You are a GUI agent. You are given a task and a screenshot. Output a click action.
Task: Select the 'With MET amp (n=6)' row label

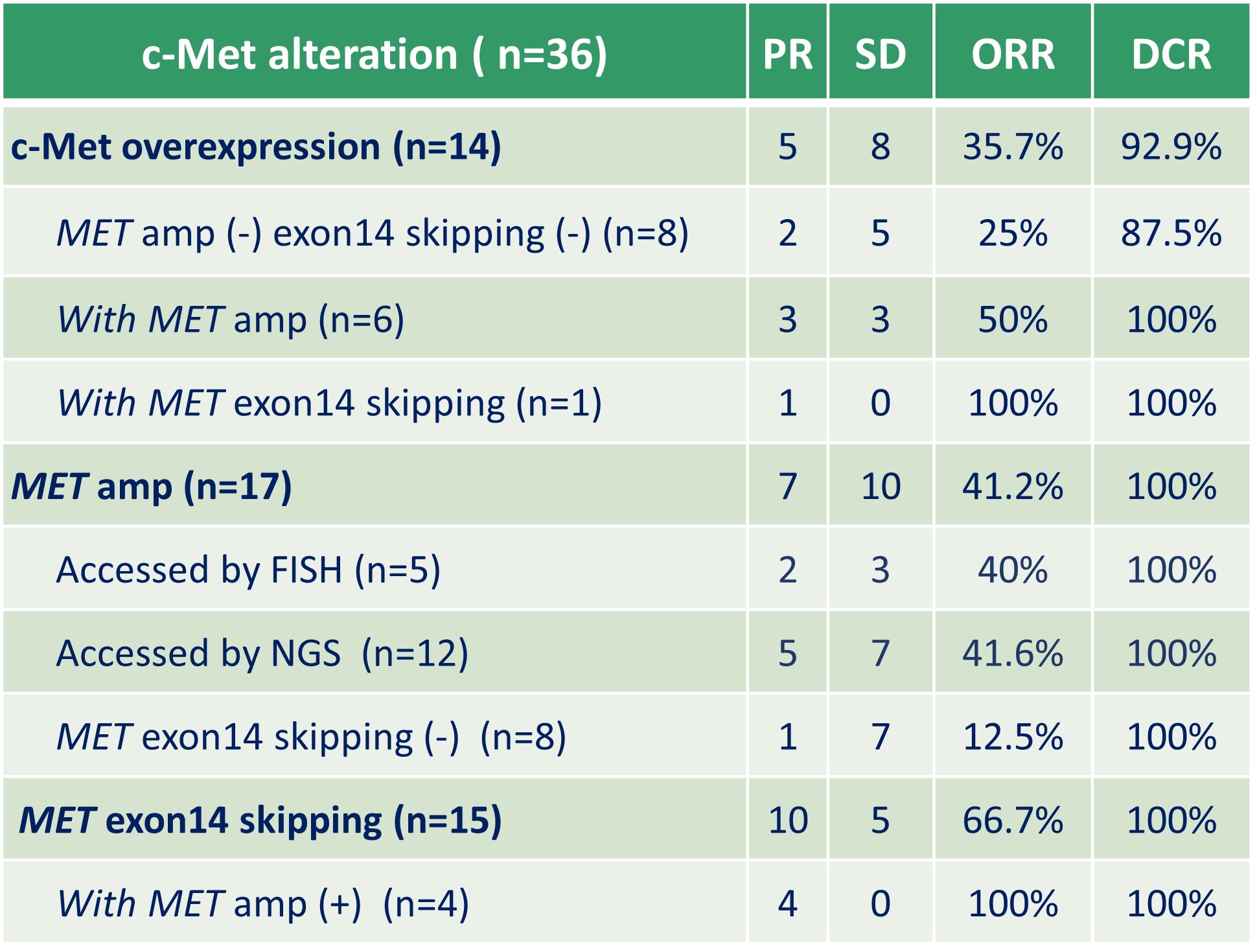pyautogui.click(x=231, y=319)
